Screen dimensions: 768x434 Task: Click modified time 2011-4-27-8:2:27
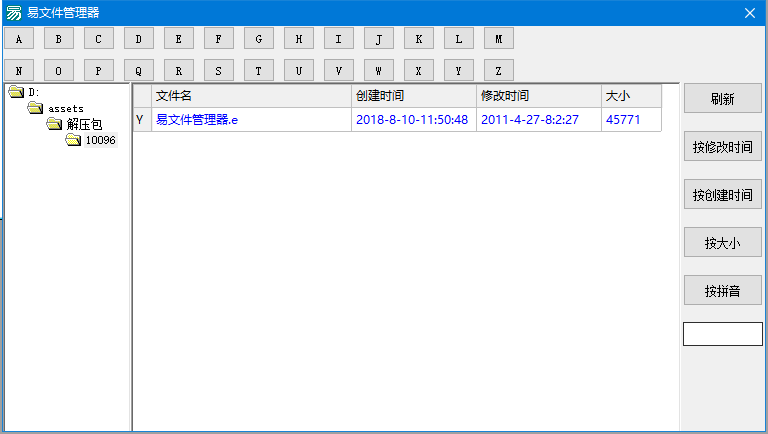pos(529,120)
